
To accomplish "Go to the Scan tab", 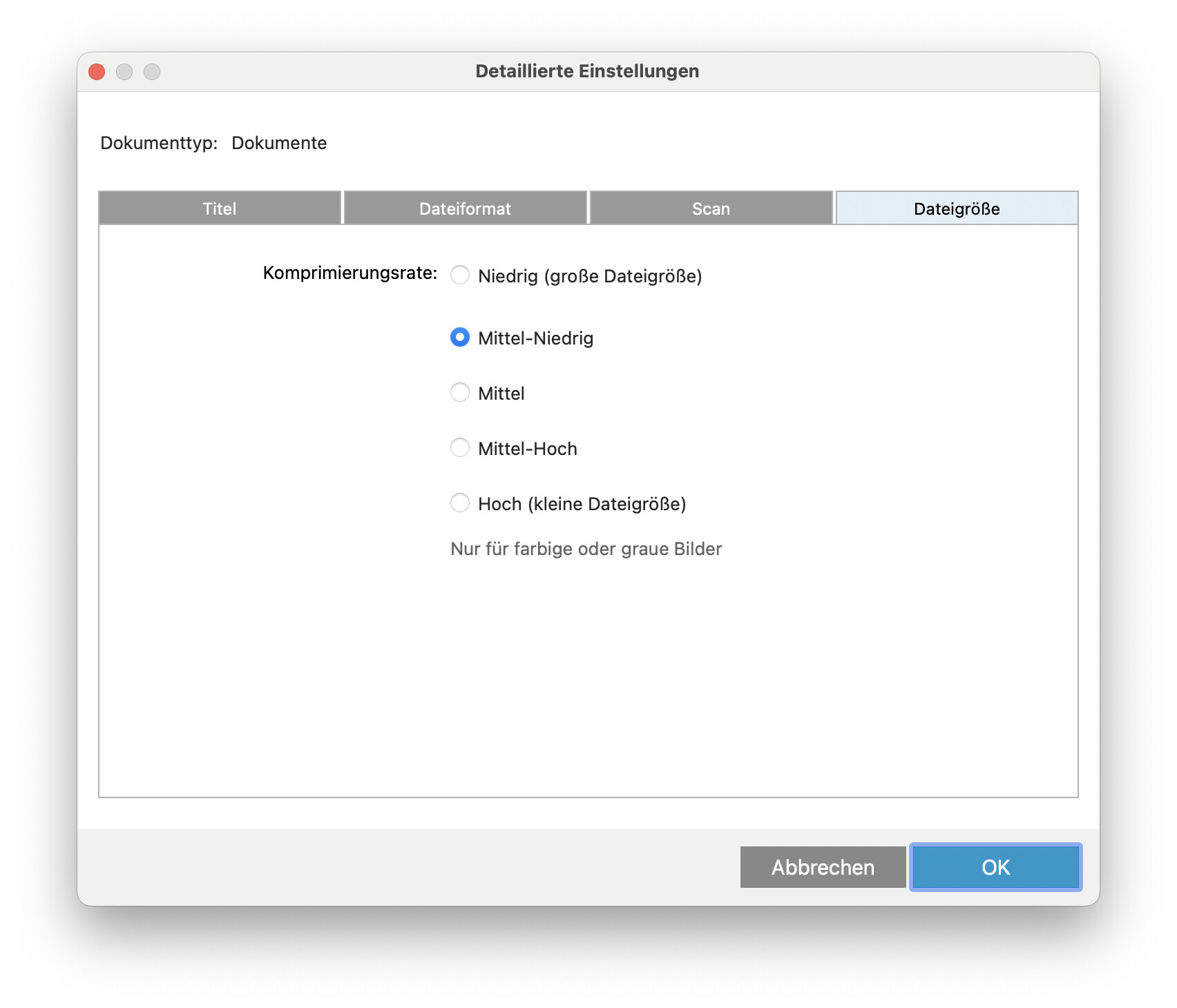I will (711, 209).
